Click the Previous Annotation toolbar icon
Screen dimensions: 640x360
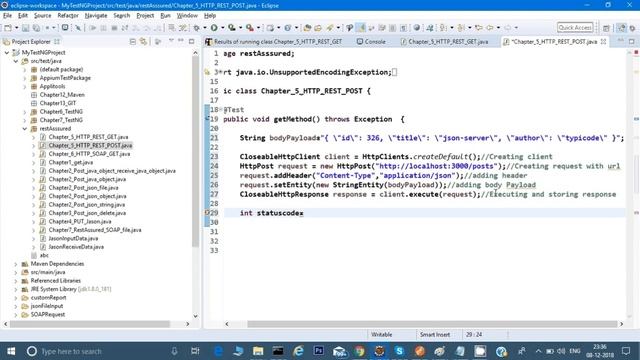tap(461, 28)
